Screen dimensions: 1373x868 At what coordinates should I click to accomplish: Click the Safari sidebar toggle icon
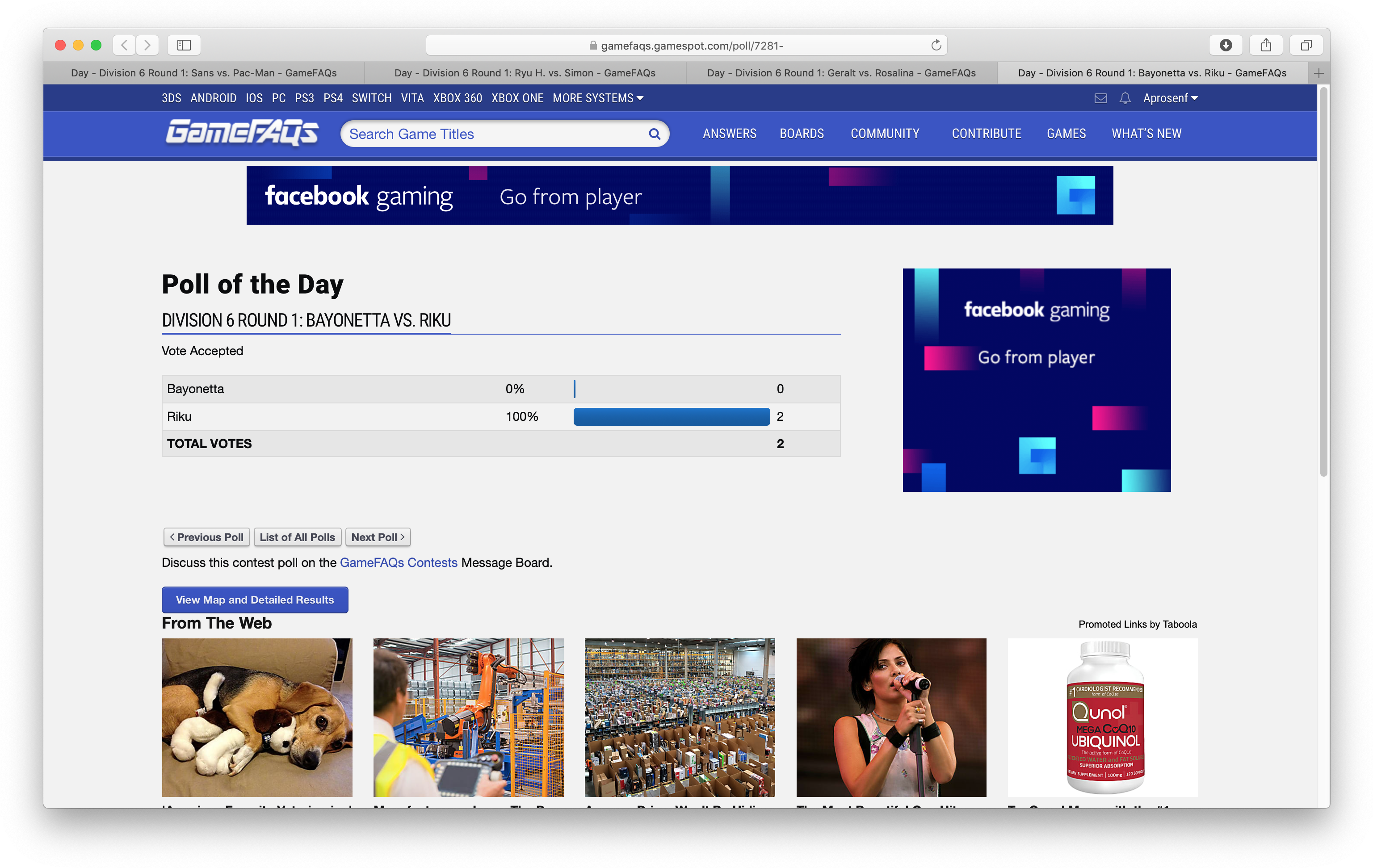click(184, 45)
